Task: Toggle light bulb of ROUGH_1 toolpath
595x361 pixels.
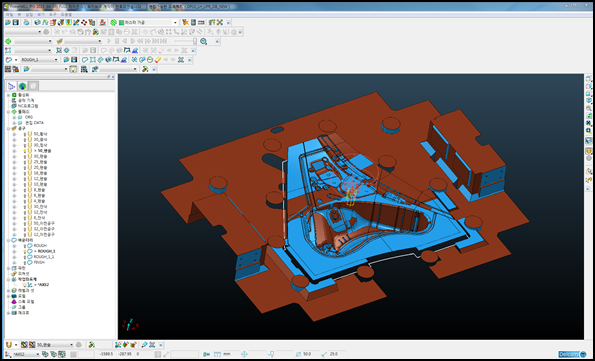Action: 25,251
